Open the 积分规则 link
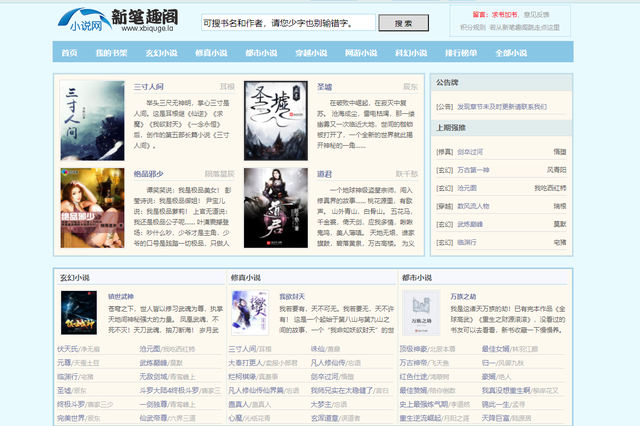The image size is (640, 426). click(473, 27)
